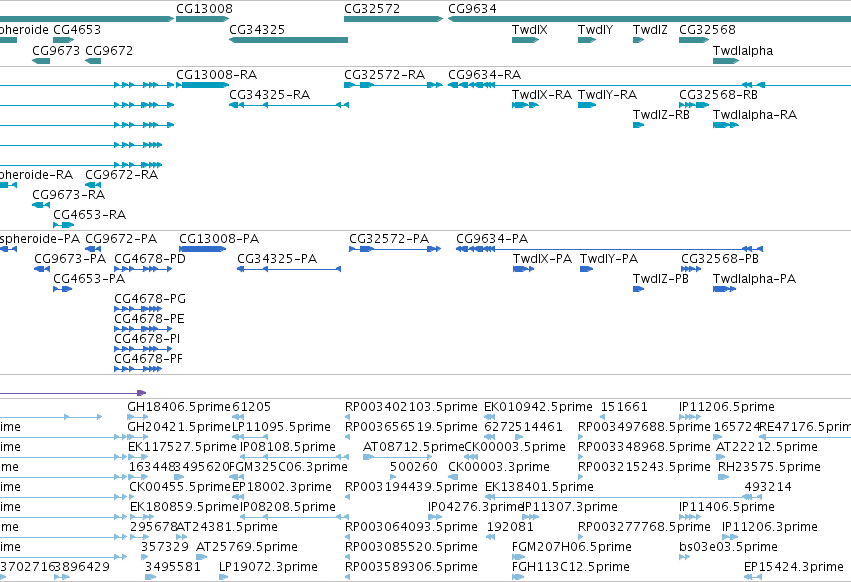Click EST EP15424.3prime
Viewport: 851px width, 582px height.
pyautogui.click(x=752, y=577)
